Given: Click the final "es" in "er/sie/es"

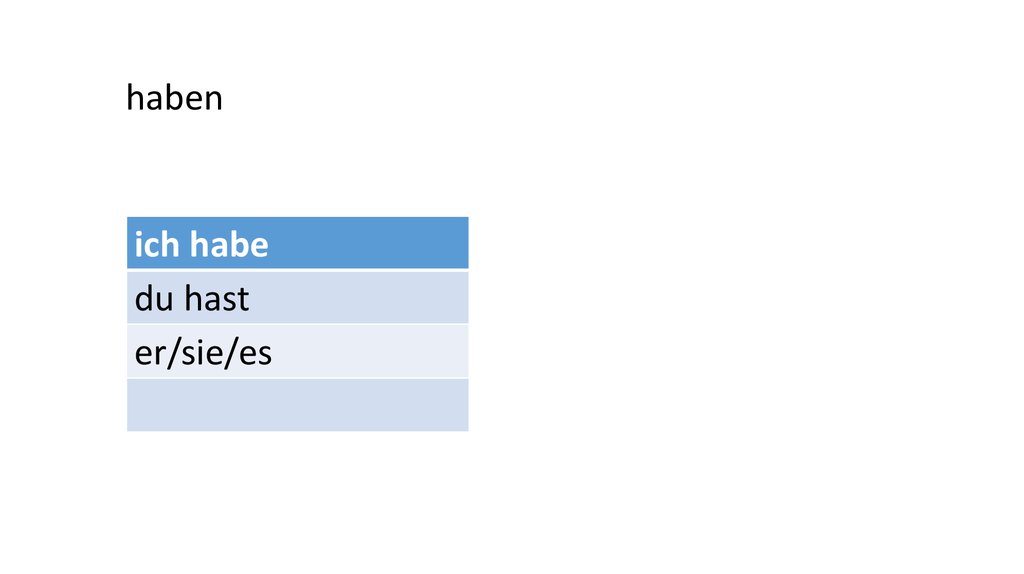Looking at the screenshot, I should pos(255,353).
